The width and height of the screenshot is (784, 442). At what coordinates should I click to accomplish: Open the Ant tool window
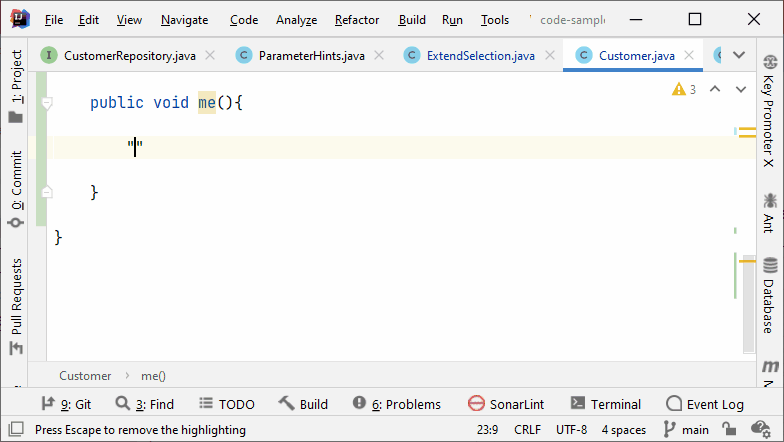pyautogui.click(x=768, y=213)
